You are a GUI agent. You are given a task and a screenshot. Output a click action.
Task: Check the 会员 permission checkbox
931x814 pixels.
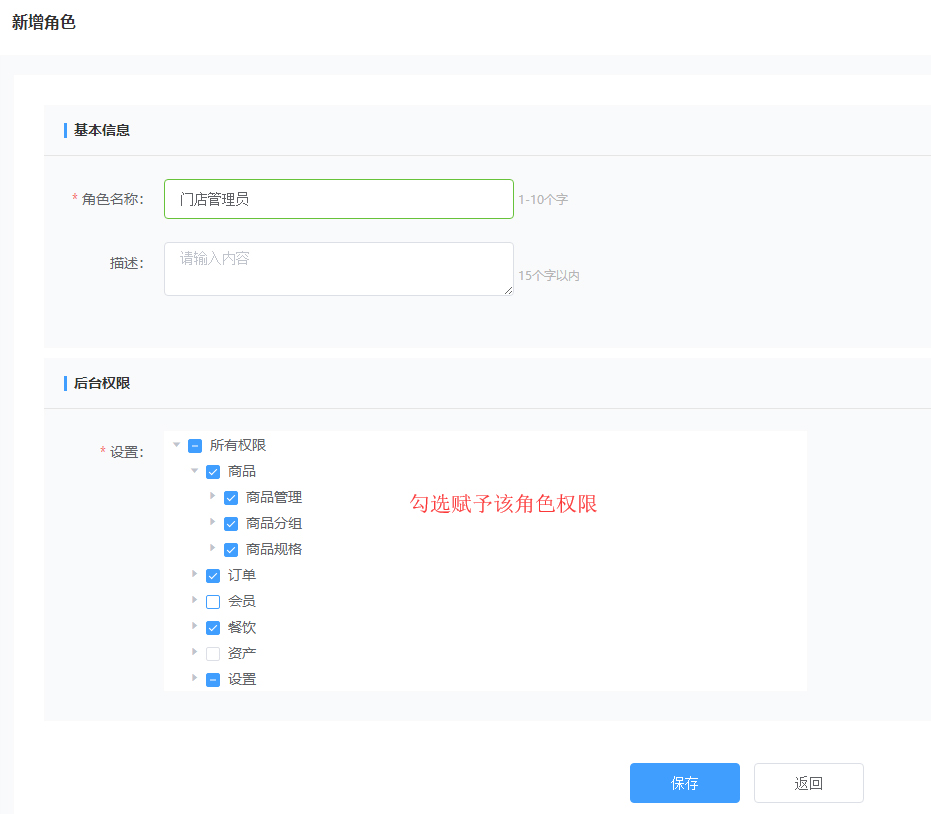click(x=213, y=602)
